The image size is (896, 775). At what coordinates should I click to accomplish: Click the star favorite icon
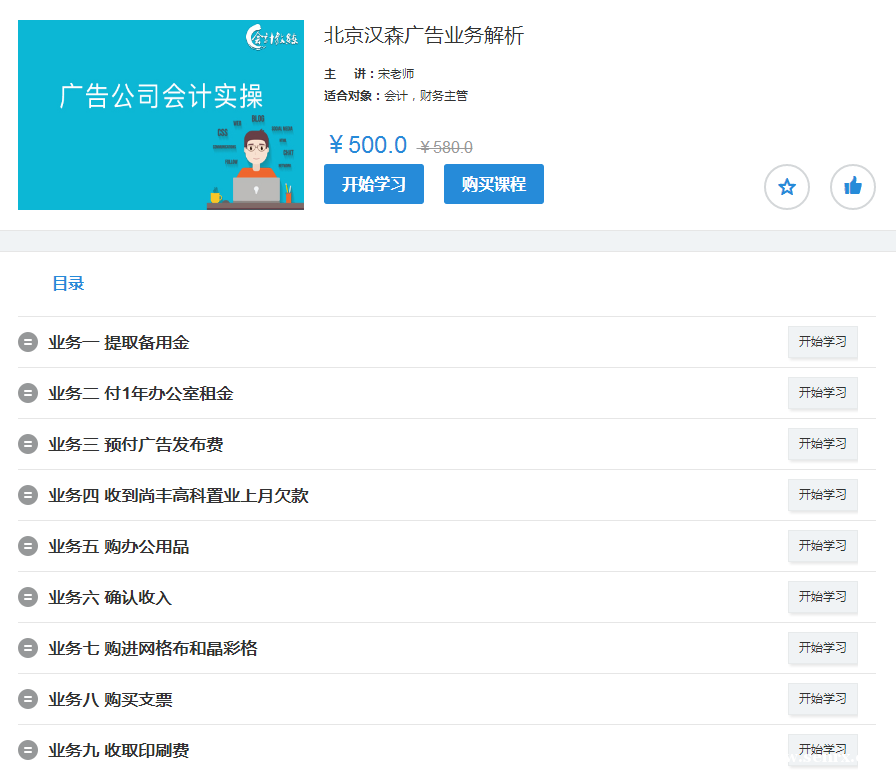pos(786,187)
